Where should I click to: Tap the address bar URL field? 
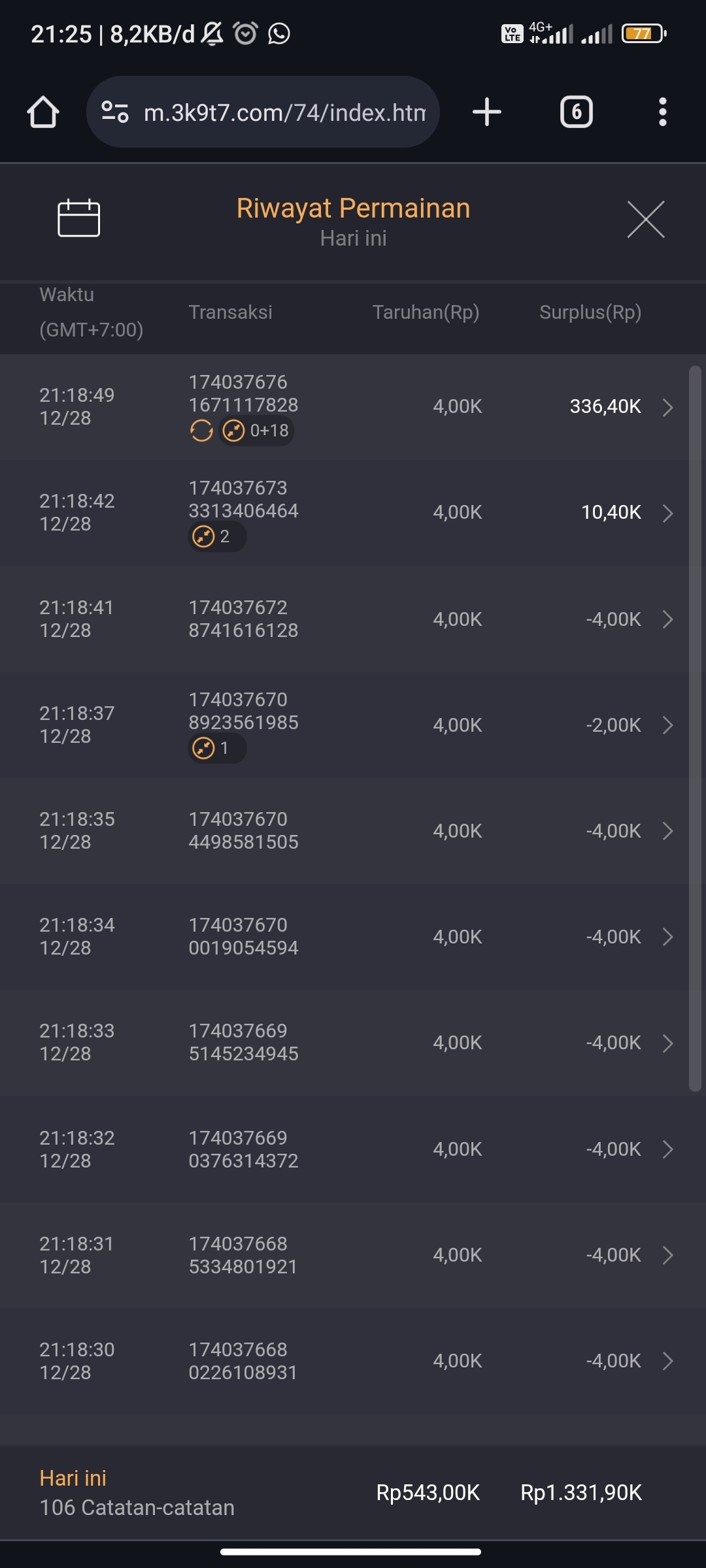(x=284, y=112)
